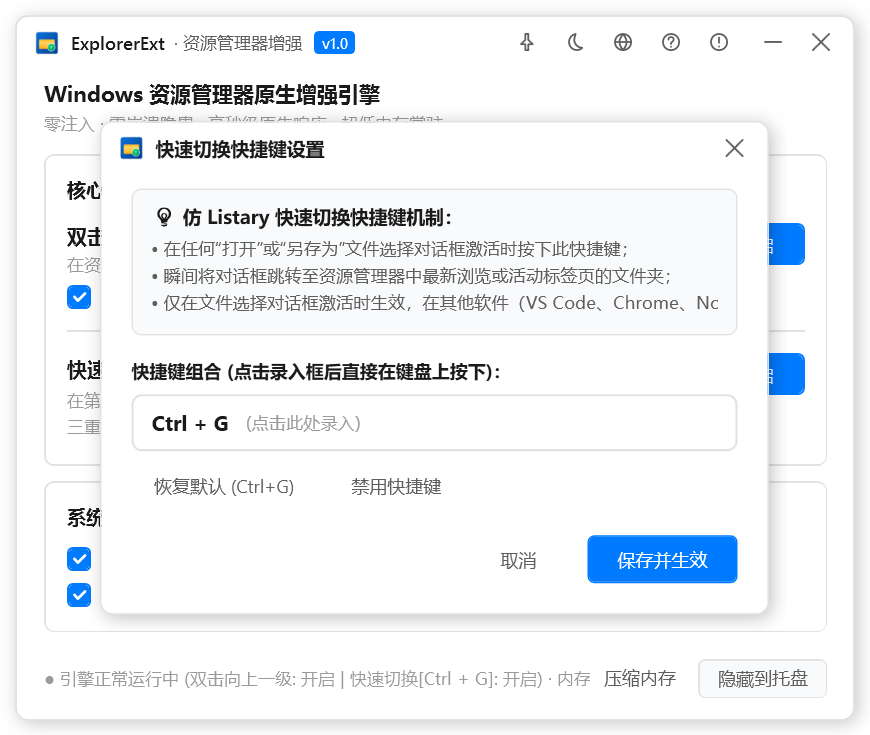Viewport: 870px width, 735px height.
Task: Click 保存并生效 to save hotkey
Action: 662,560
